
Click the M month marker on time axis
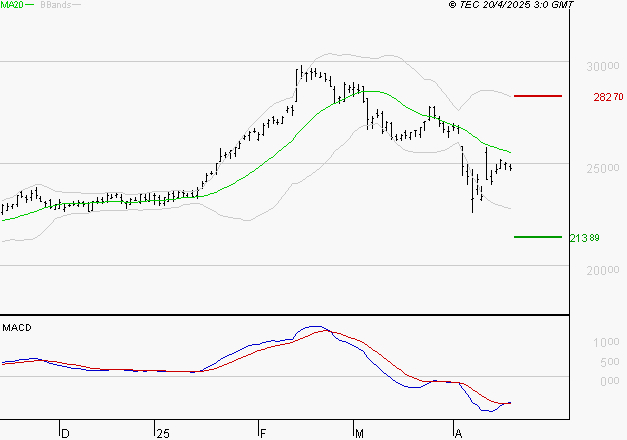(x=359, y=433)
